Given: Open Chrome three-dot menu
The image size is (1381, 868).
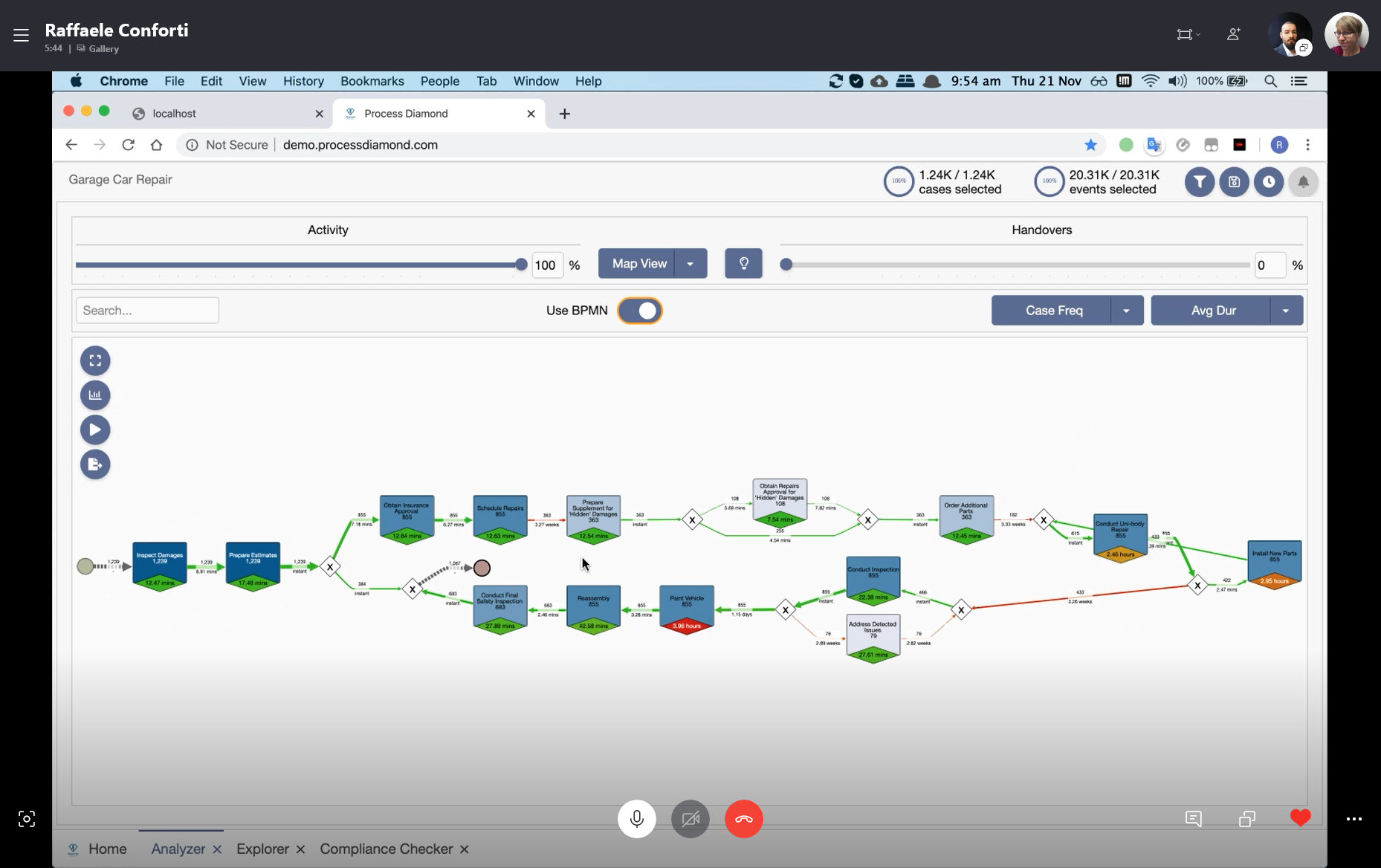Looking at the screenshot, I should (1307, 145).
